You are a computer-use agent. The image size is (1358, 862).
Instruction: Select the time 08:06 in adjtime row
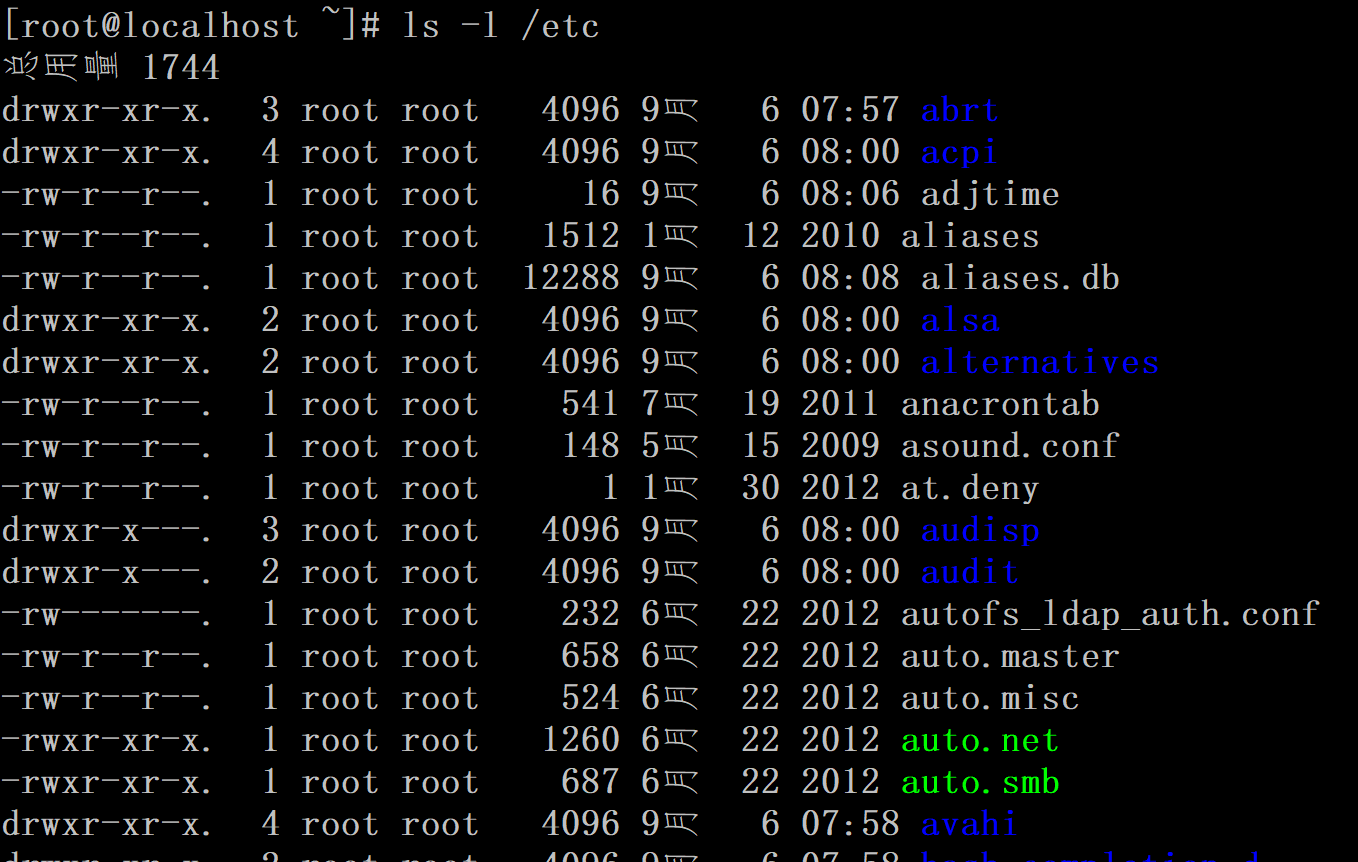tap(851, 194)
